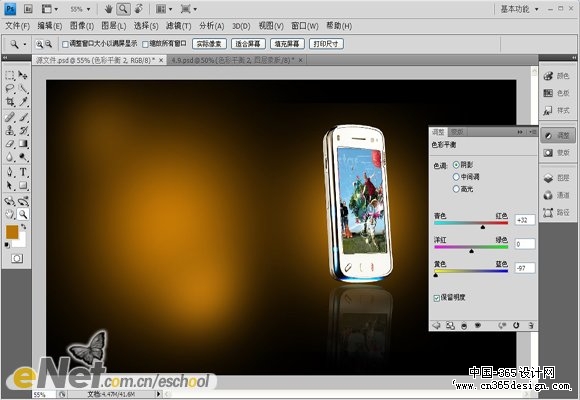580x400 pixels.
Task: Pick the Lasso tool
Action: (x=10, y=88)
